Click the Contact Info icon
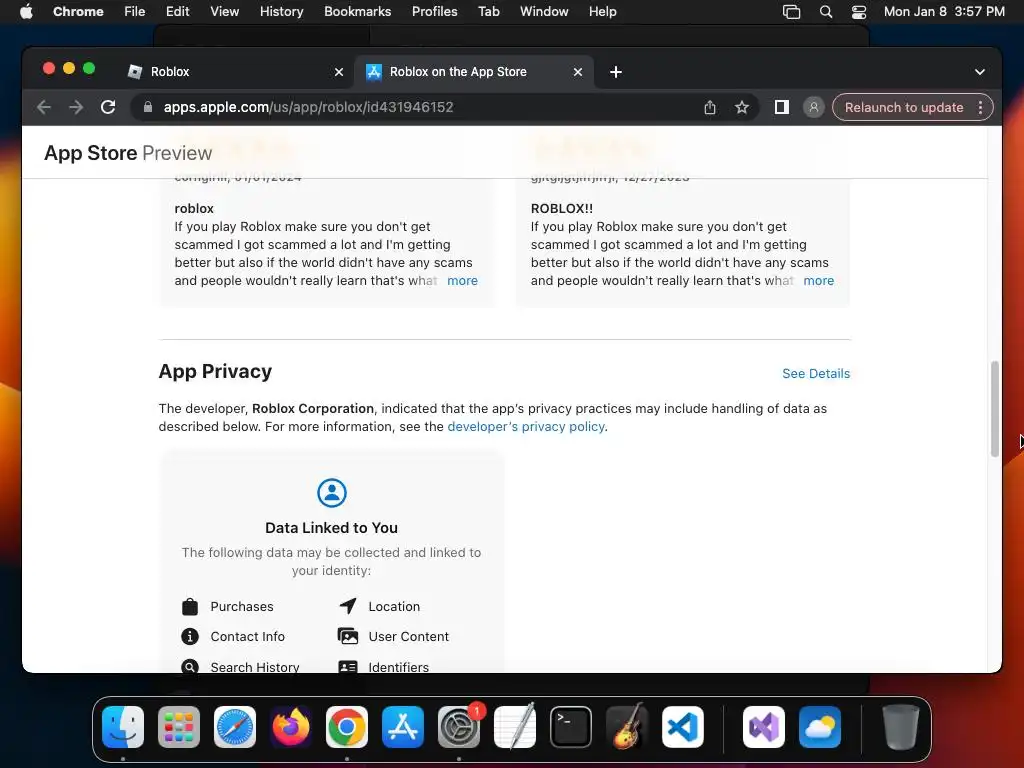This screenshot has width=1024, height=768. [x=190, y=636]
